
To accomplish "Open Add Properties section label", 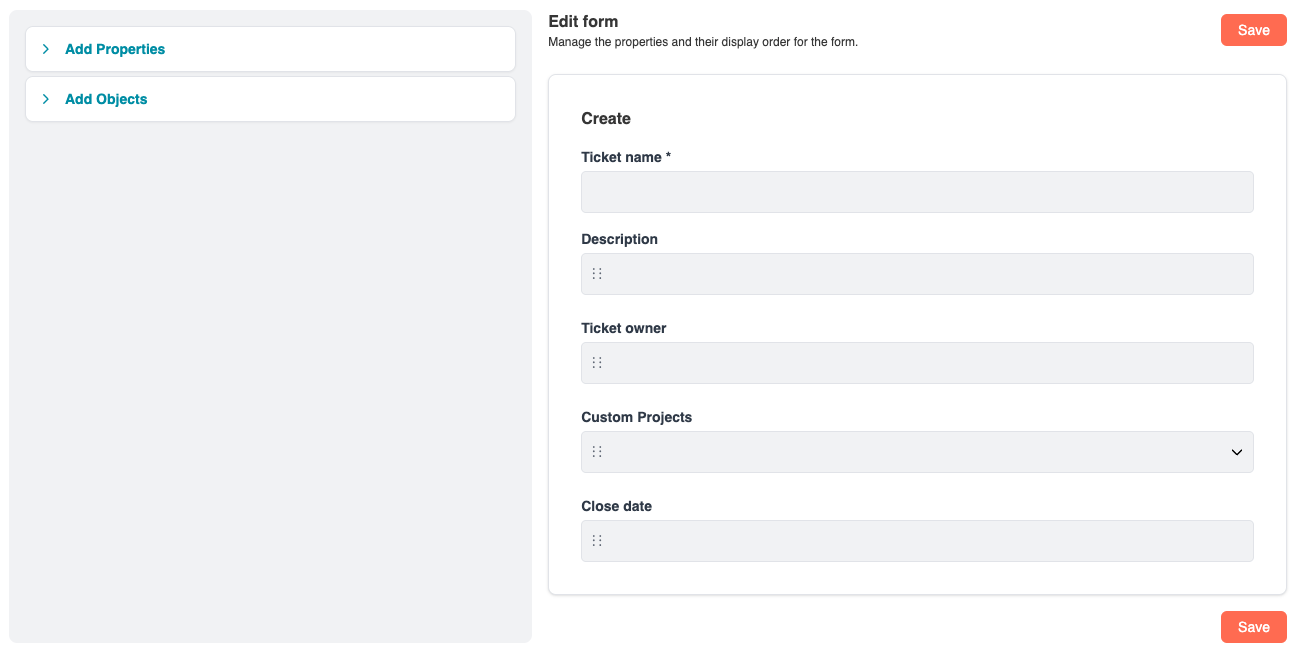I will [115, 49].
